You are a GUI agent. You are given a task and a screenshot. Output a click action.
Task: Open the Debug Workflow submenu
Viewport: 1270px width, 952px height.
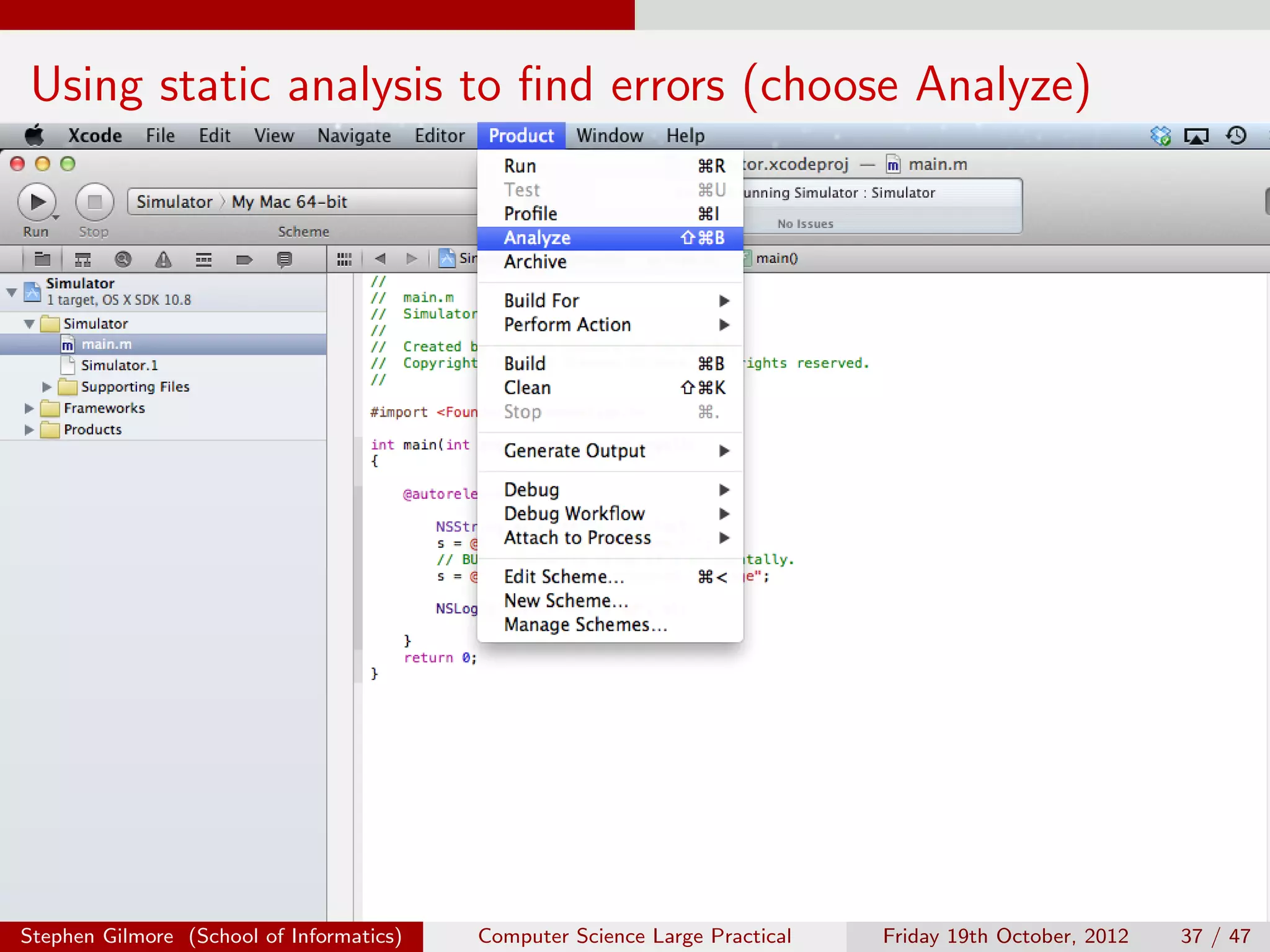click(x=610, y=514)
